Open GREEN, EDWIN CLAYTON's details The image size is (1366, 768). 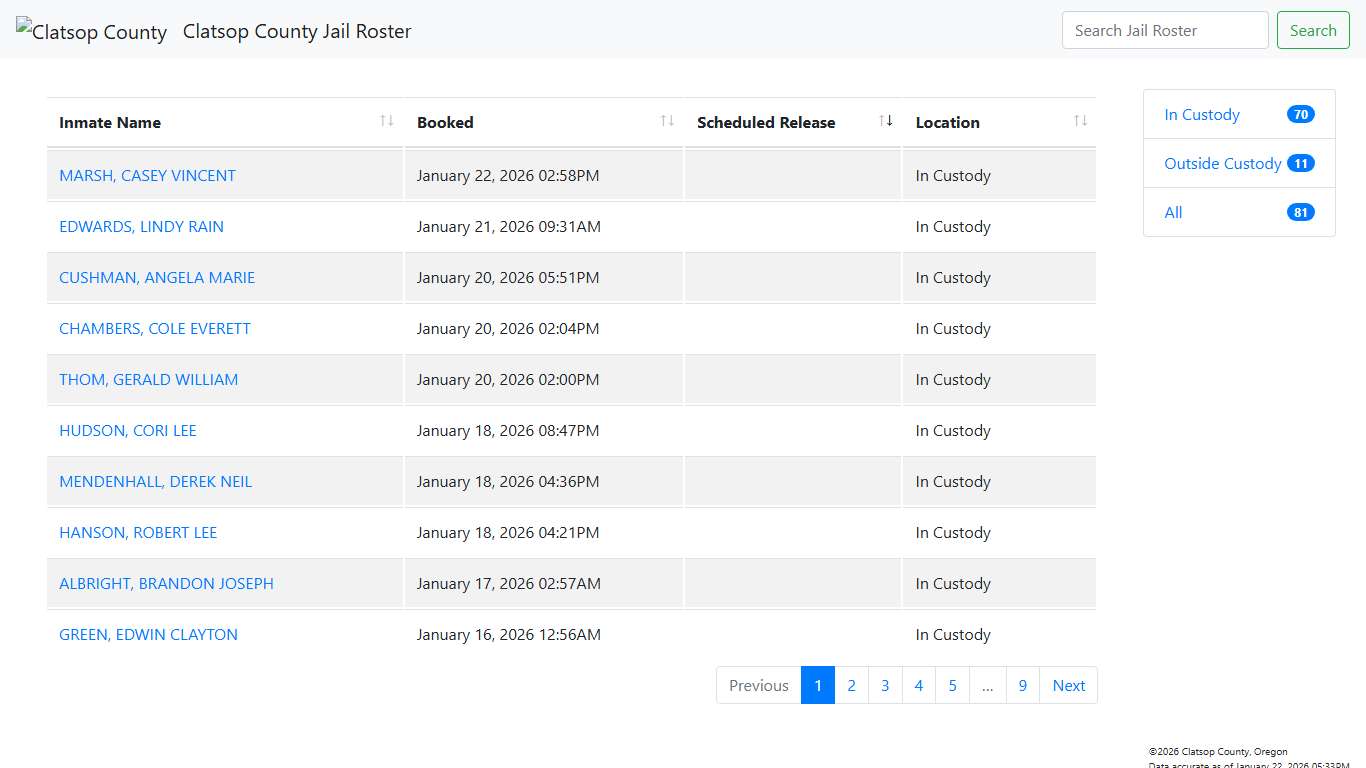pyautogui.click(x=148, y=634)
